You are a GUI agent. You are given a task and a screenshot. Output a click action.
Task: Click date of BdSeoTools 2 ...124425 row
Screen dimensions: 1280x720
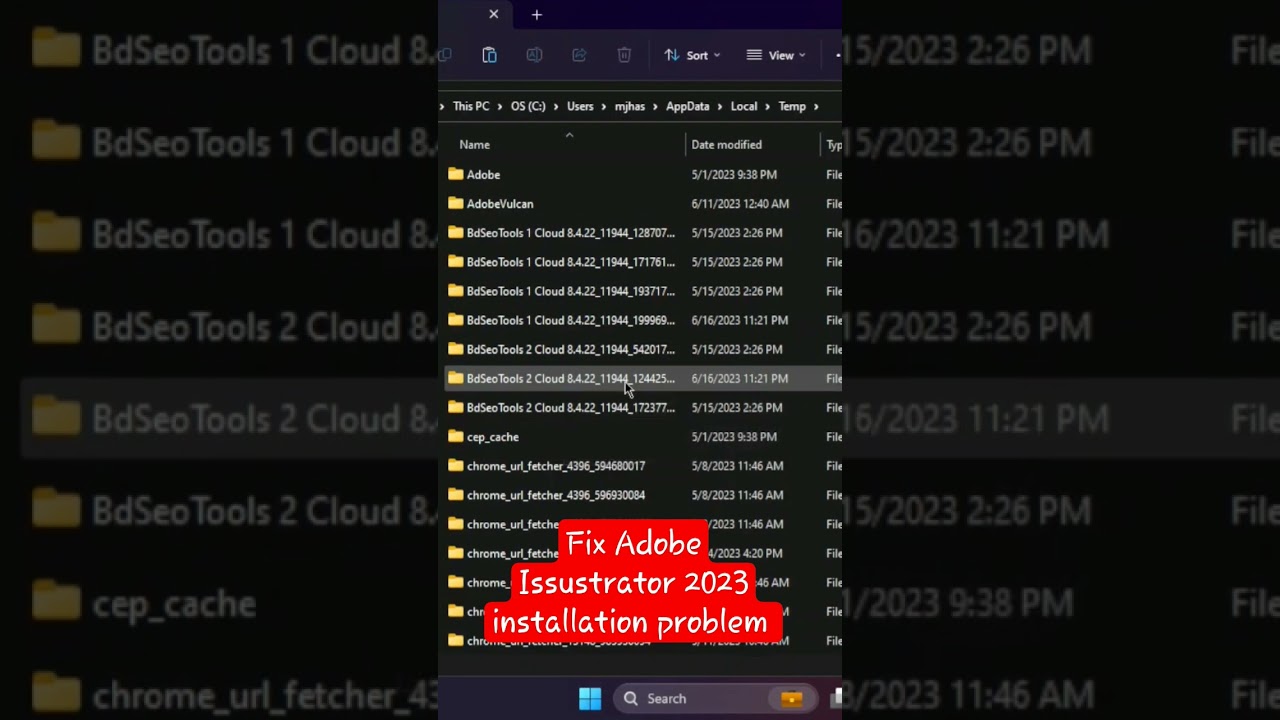click(x=739, y=378)
